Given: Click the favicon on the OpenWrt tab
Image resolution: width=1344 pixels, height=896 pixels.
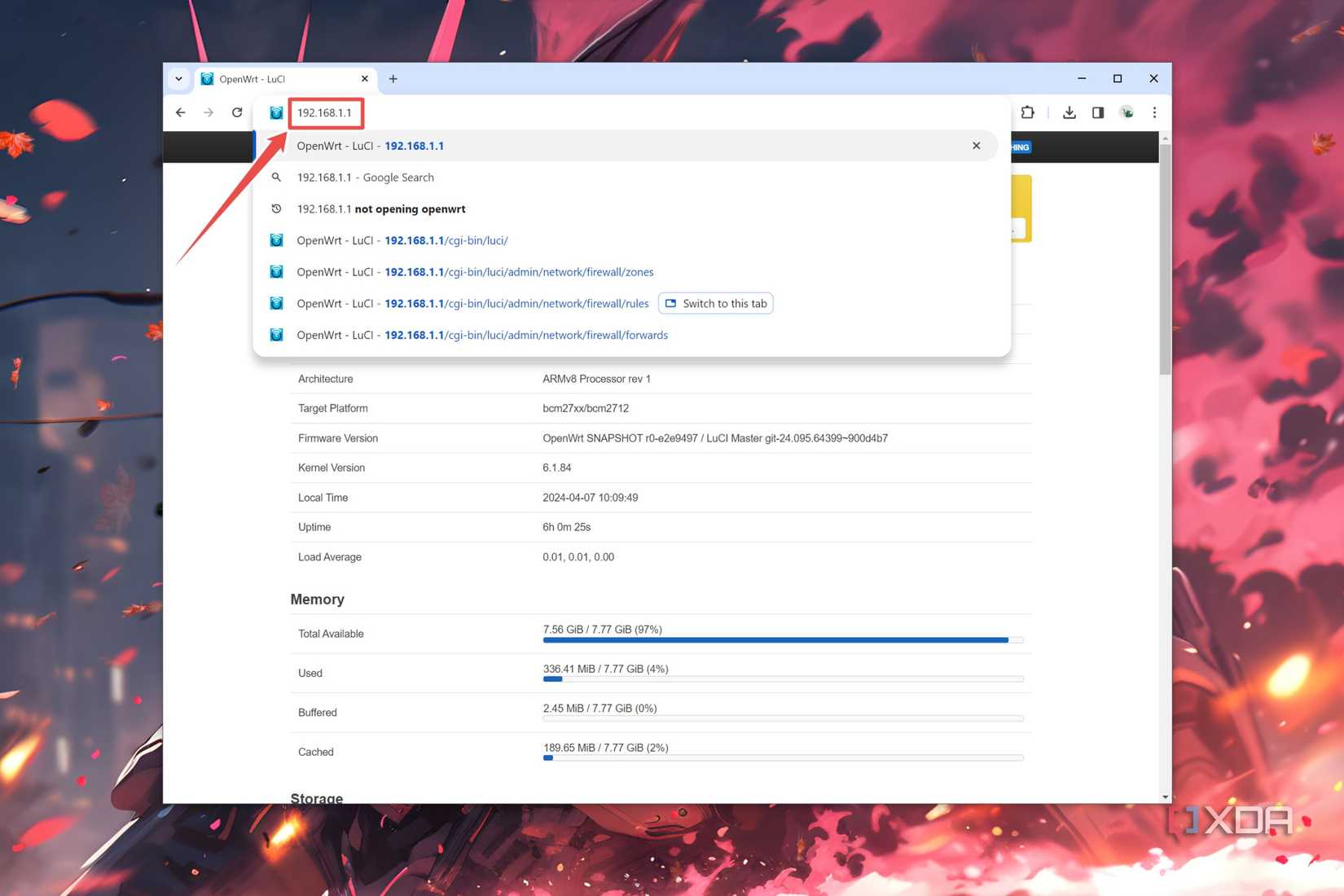Looking at the screenshot, I should (x=207, y=79).
